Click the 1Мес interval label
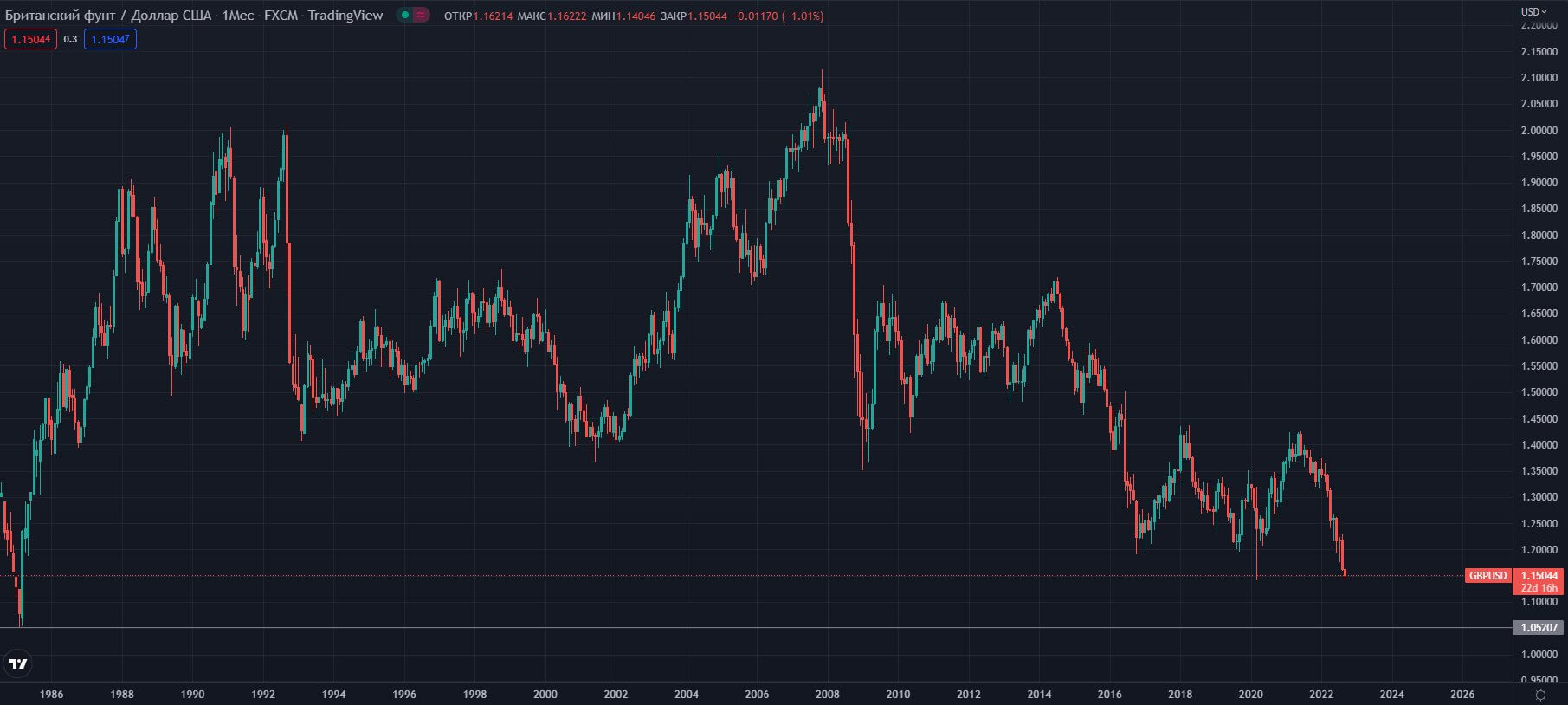Image resolution: width=1568 pixels, height=705 pixels. [x=238, y=16]
